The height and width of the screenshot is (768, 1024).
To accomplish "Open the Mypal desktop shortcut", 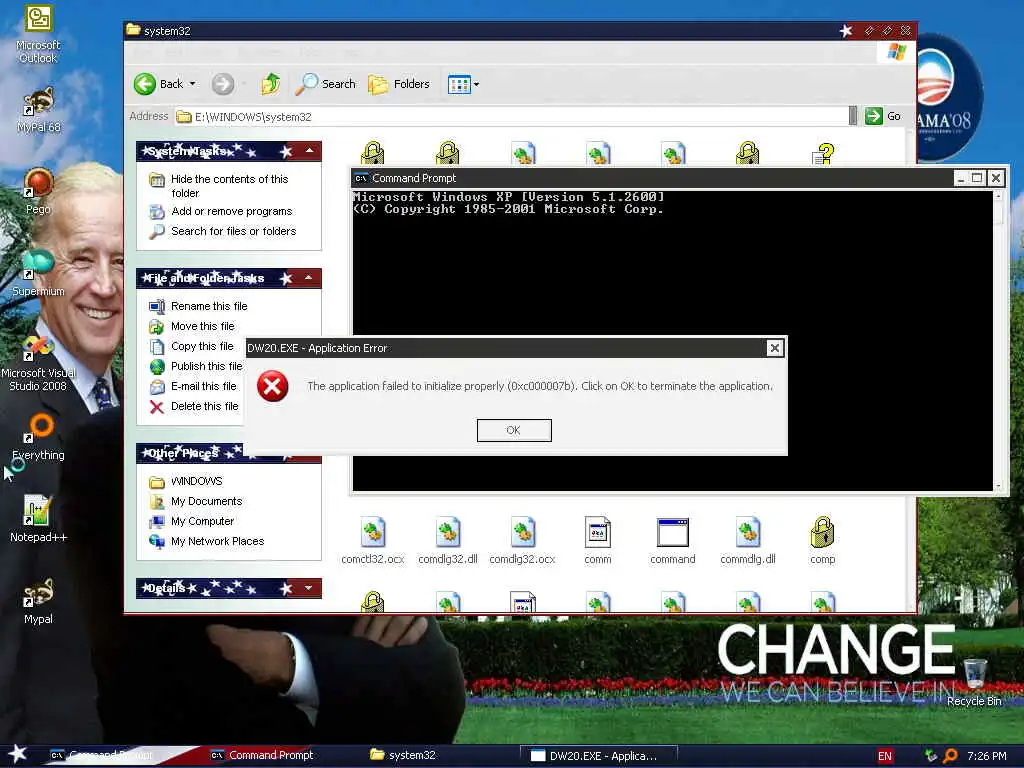I will click(38, 601).
